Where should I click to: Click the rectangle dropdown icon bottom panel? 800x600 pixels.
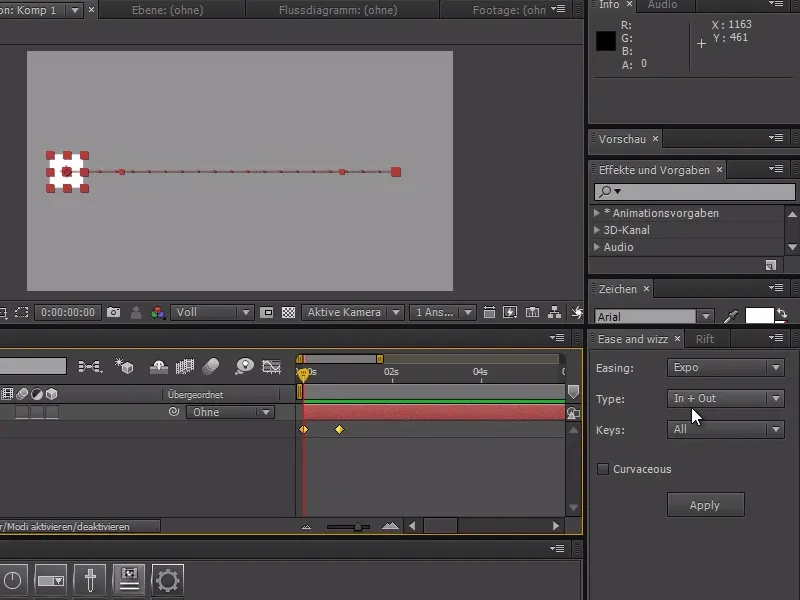pos(51,580)
